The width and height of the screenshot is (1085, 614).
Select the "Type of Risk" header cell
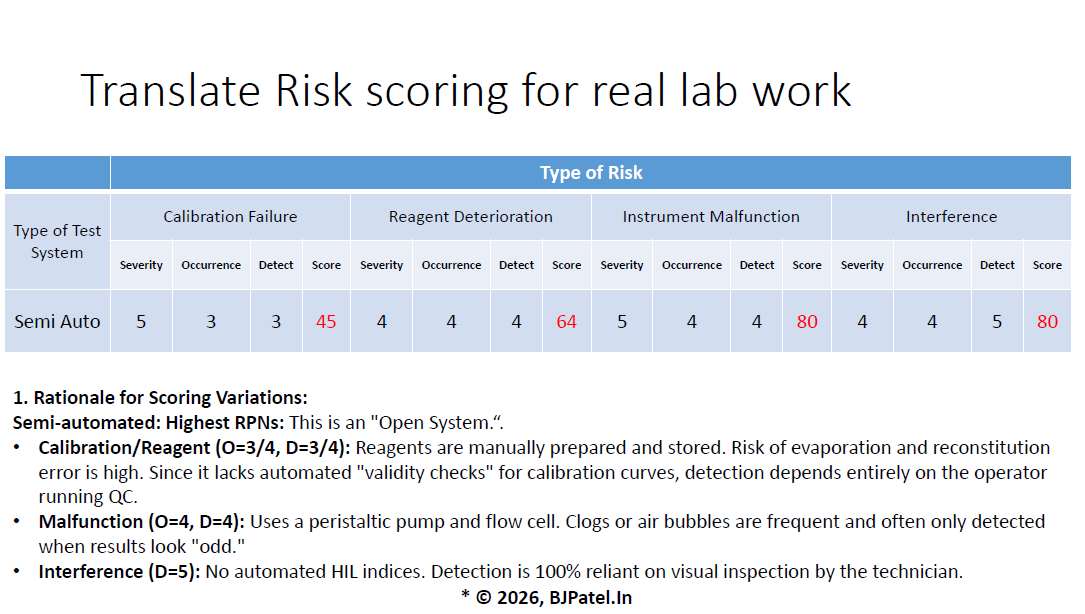590,173
